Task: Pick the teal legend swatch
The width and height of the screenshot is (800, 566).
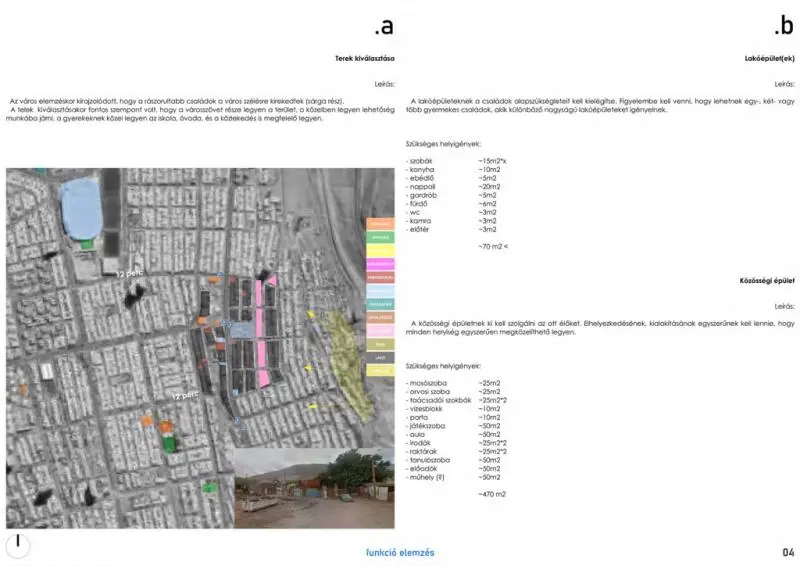Action: [x=380, y=303]
